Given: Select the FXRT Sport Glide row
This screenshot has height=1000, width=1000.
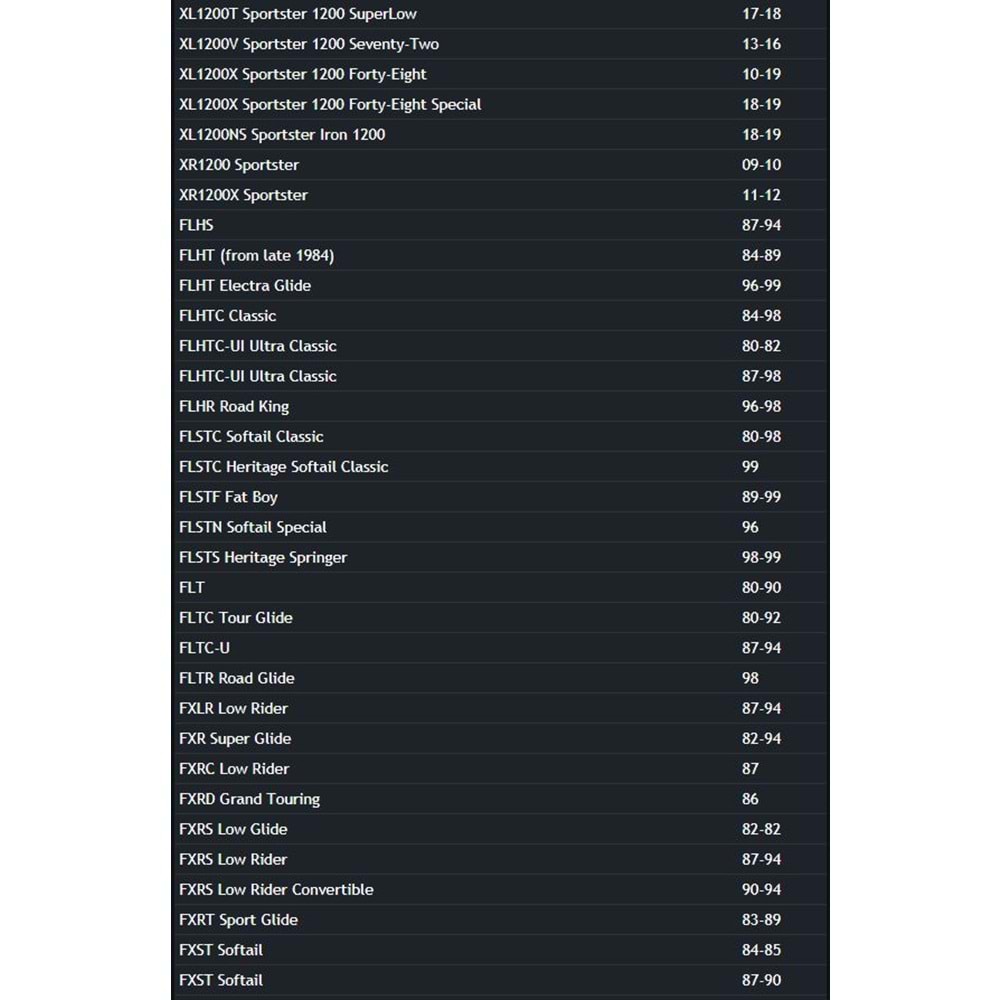Looking at the screenshot, I should point(500,920).
